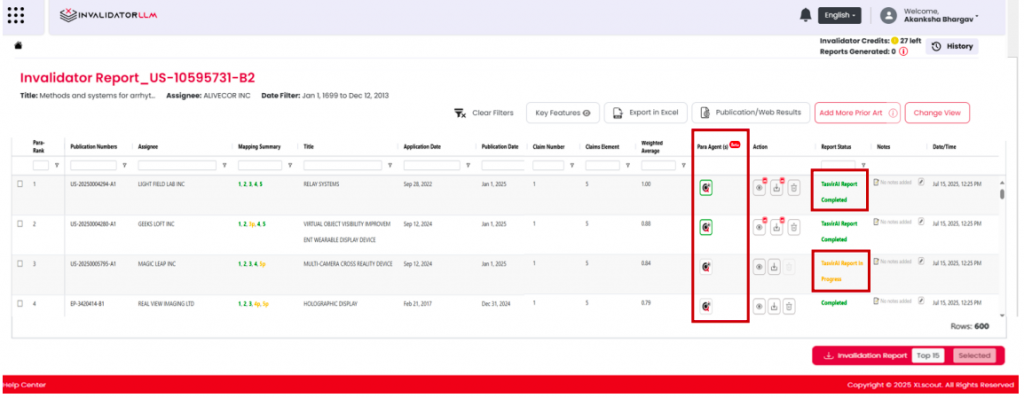The width and height of the screenshot is (1024, 398).
Task: Click Export in Excel button
Action: point(645,112)
